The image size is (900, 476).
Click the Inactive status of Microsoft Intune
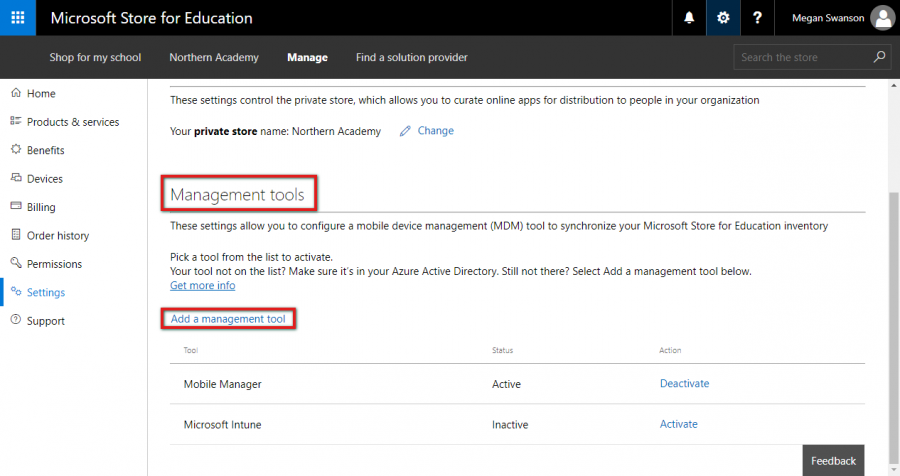coord(510,425)
